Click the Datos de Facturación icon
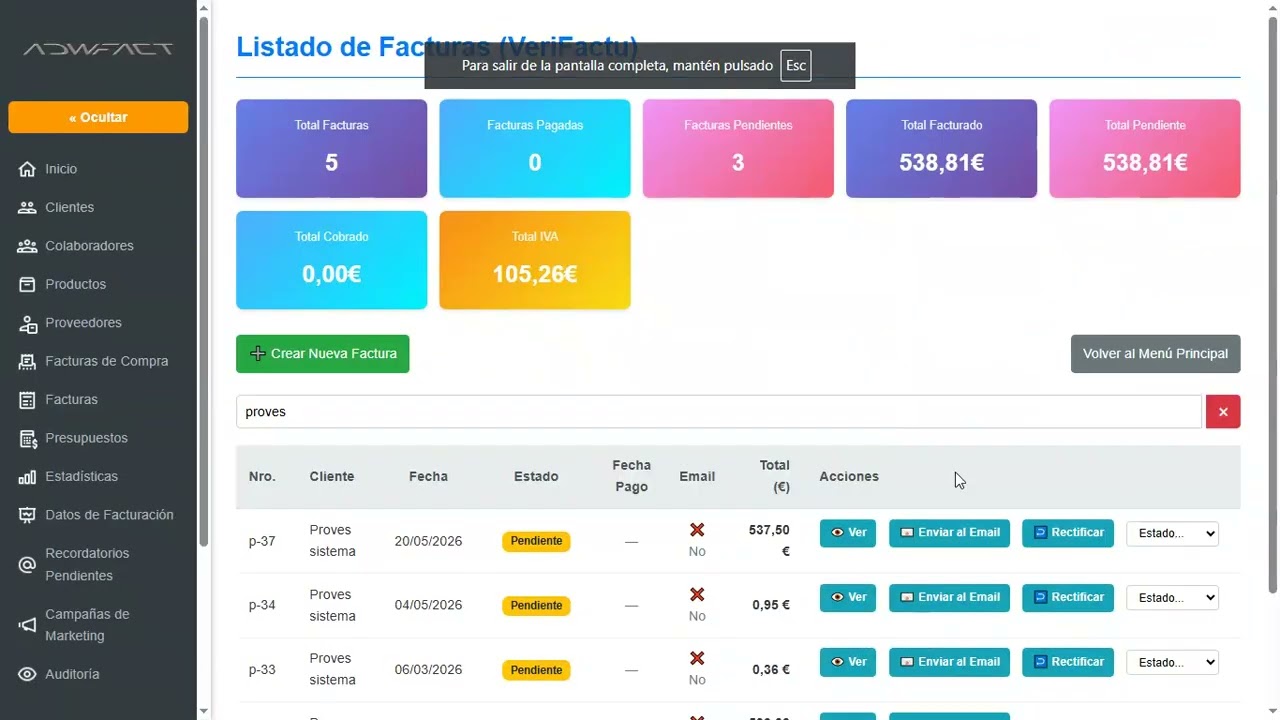This screenshot has width=1280, height=720. [x=27, y=515]
